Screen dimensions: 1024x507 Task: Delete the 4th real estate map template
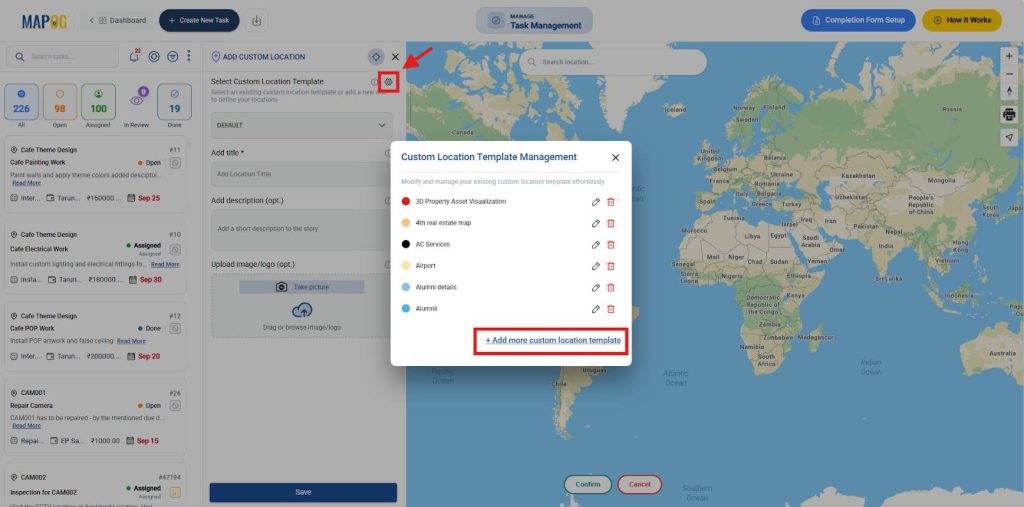611,223
